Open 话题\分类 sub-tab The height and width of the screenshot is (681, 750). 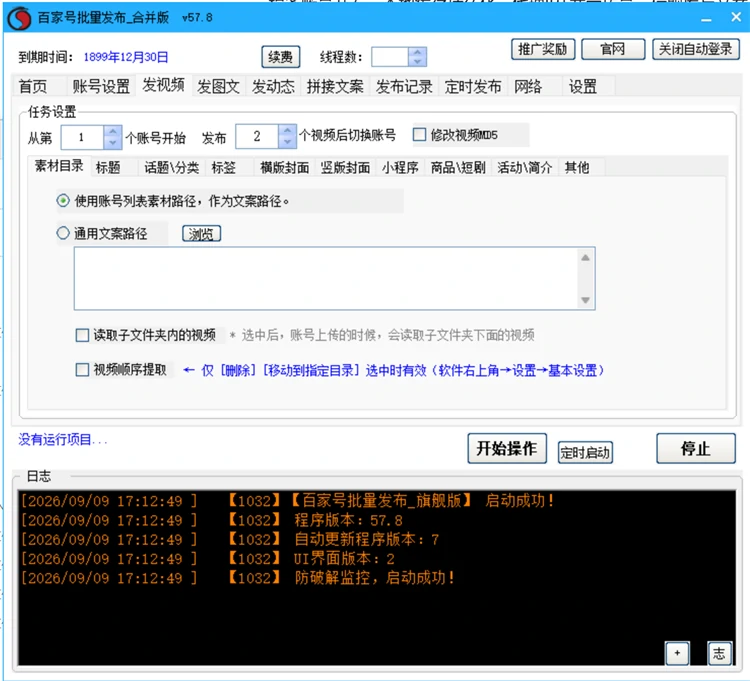click(x=172, y=167)
